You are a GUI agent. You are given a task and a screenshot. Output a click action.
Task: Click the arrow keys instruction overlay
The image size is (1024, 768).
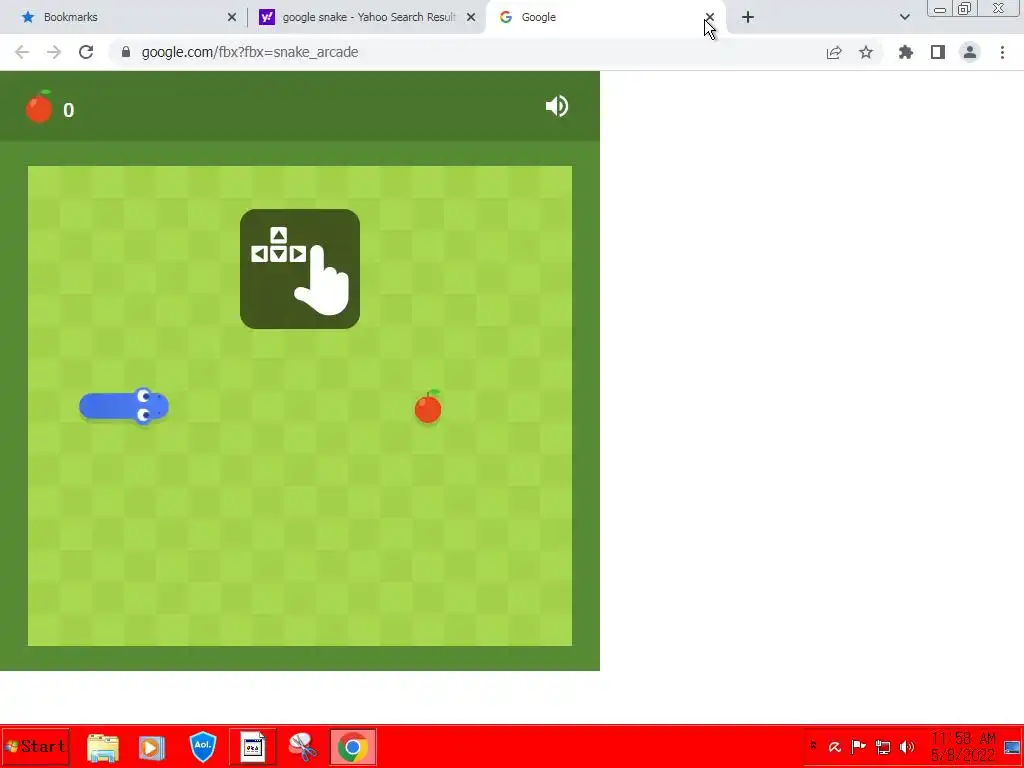pos(300,269)
